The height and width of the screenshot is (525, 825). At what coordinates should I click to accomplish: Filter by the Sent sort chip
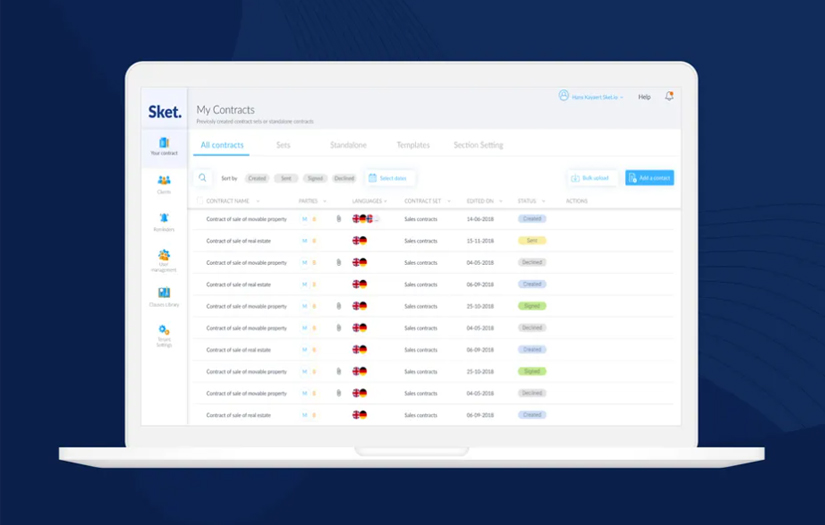click(286, 178)
